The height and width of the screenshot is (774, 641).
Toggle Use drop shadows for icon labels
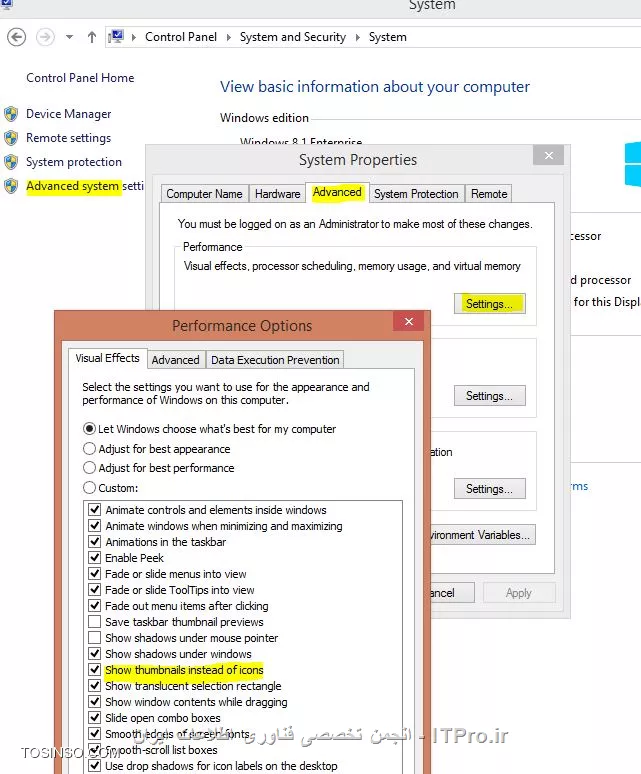coord(95,766)
